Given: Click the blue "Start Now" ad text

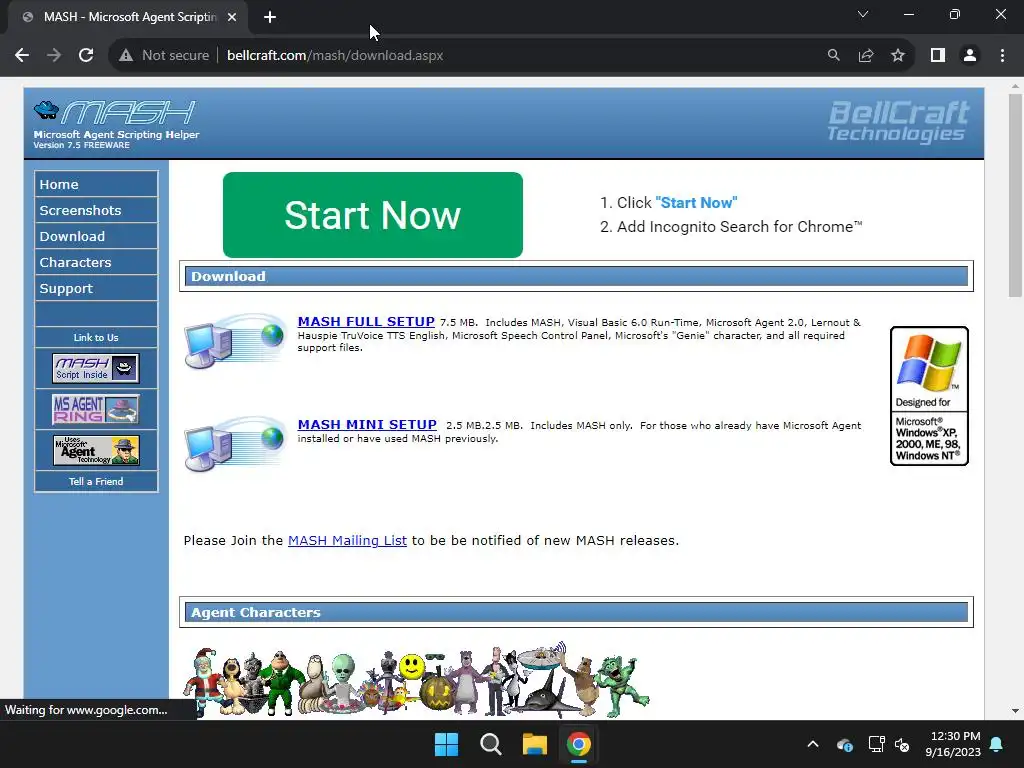Looking at the screenshot, I should (696, 203).
